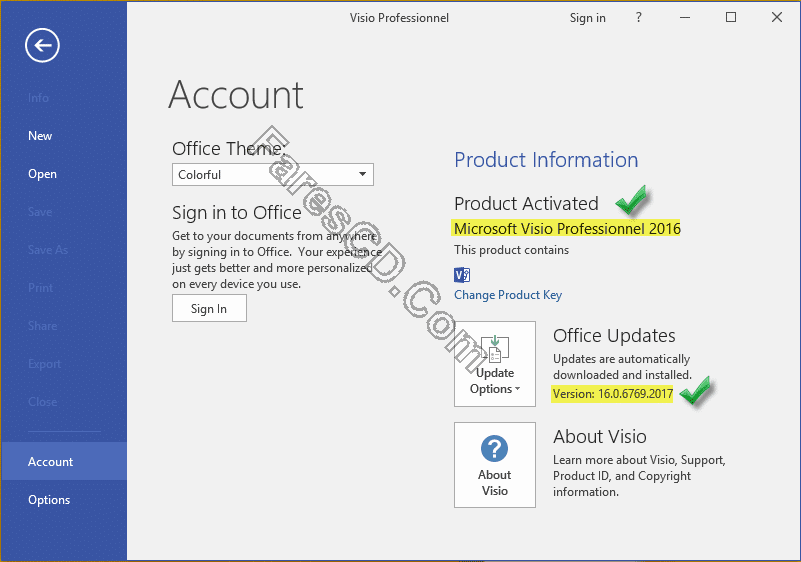Select Share in the sidebar
801x562 pixels.
click(42, 325)
